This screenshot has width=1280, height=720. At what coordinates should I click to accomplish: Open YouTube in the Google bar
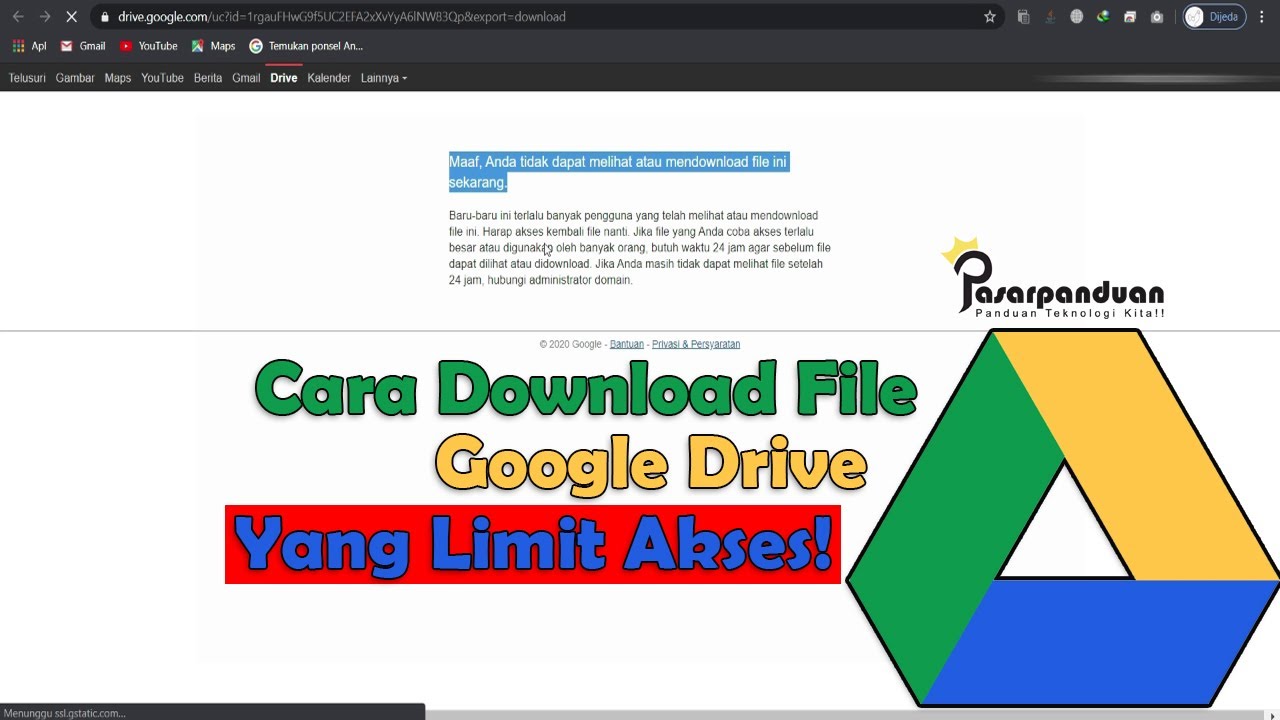pos(162,78)
